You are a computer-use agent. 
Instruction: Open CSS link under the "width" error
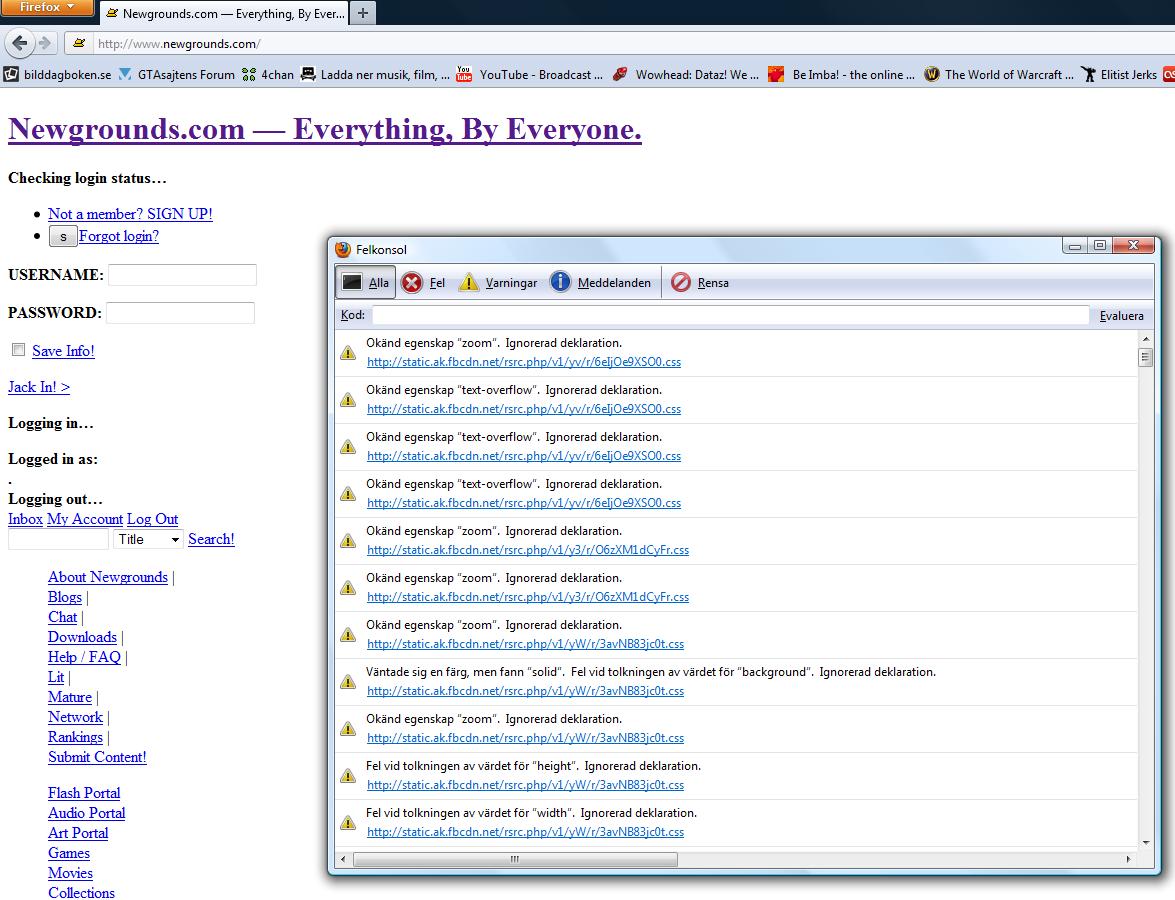tap(525, 832)
